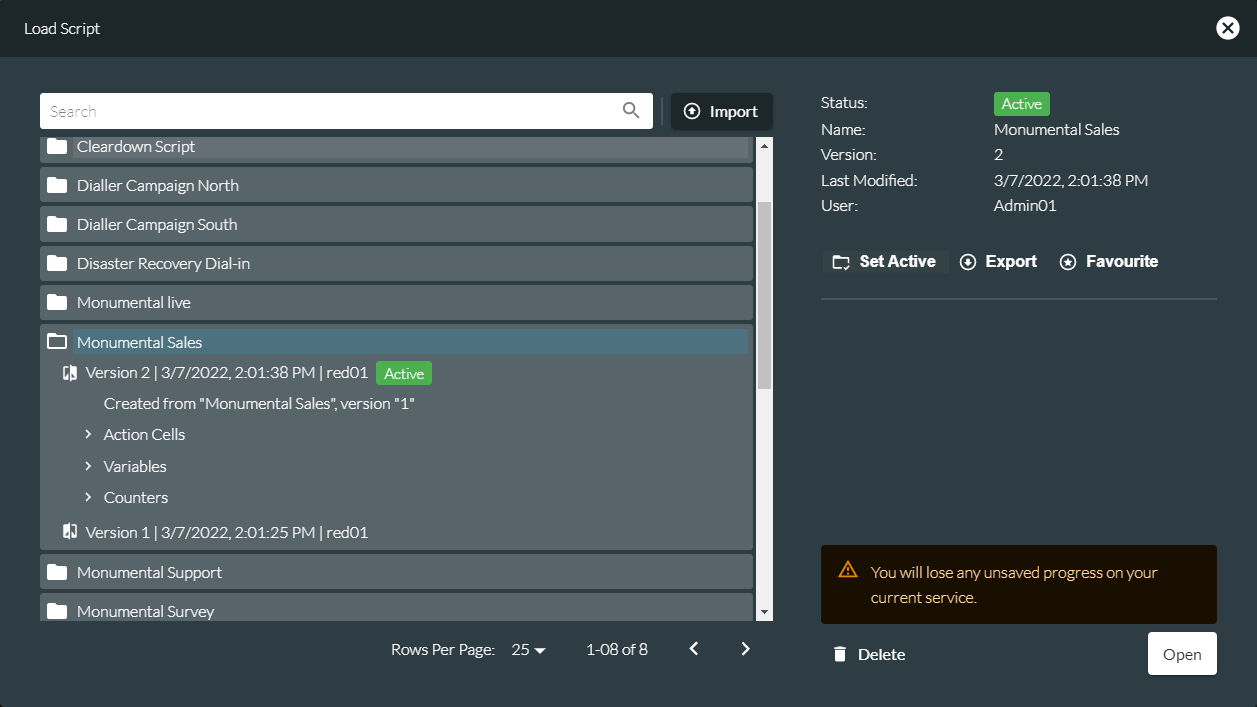The height and width of the screenshot is (707, 1257).
Task: Click the Set Active folder-check icon
Action: tap(842, 262)
